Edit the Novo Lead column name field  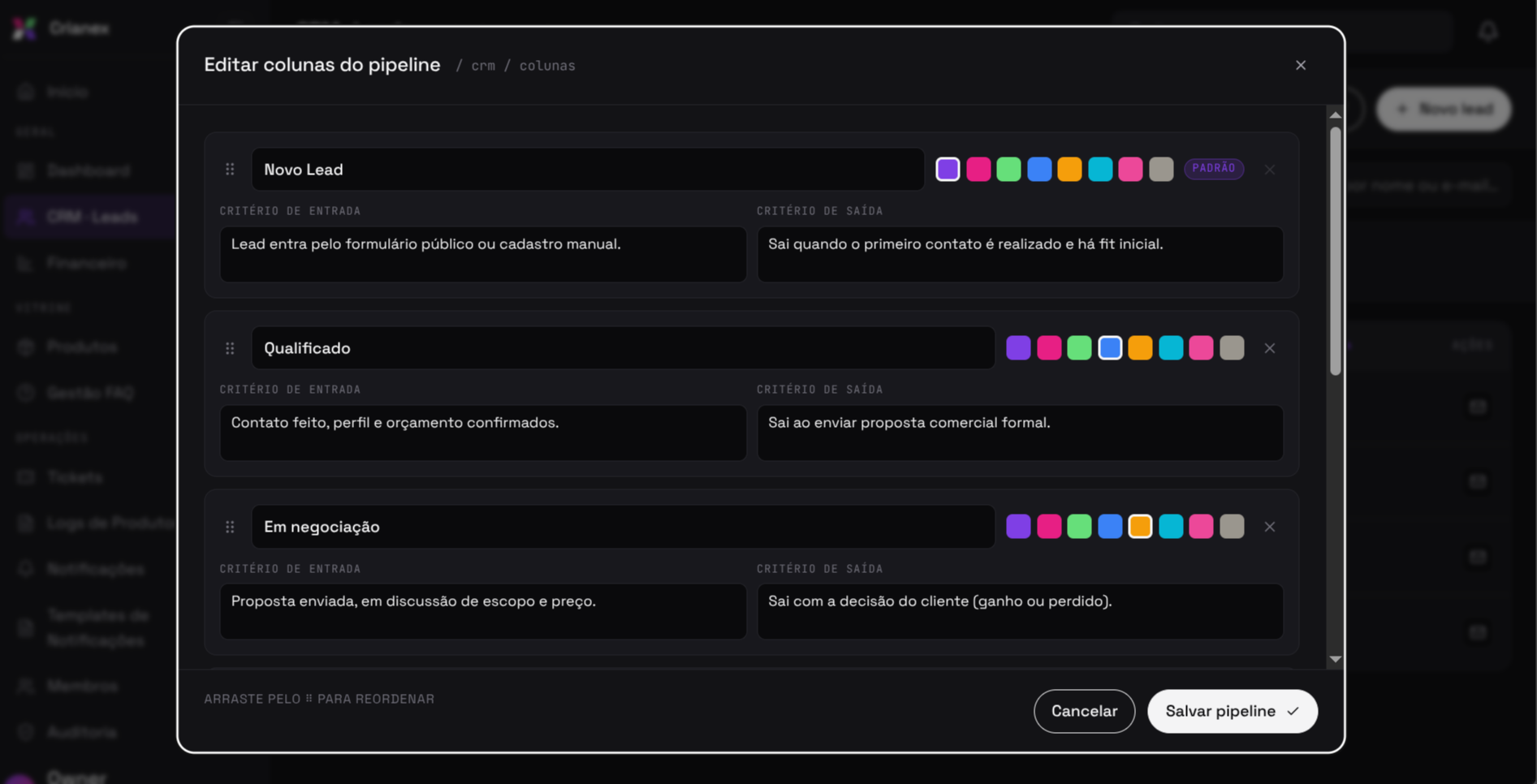coord(588,169)
